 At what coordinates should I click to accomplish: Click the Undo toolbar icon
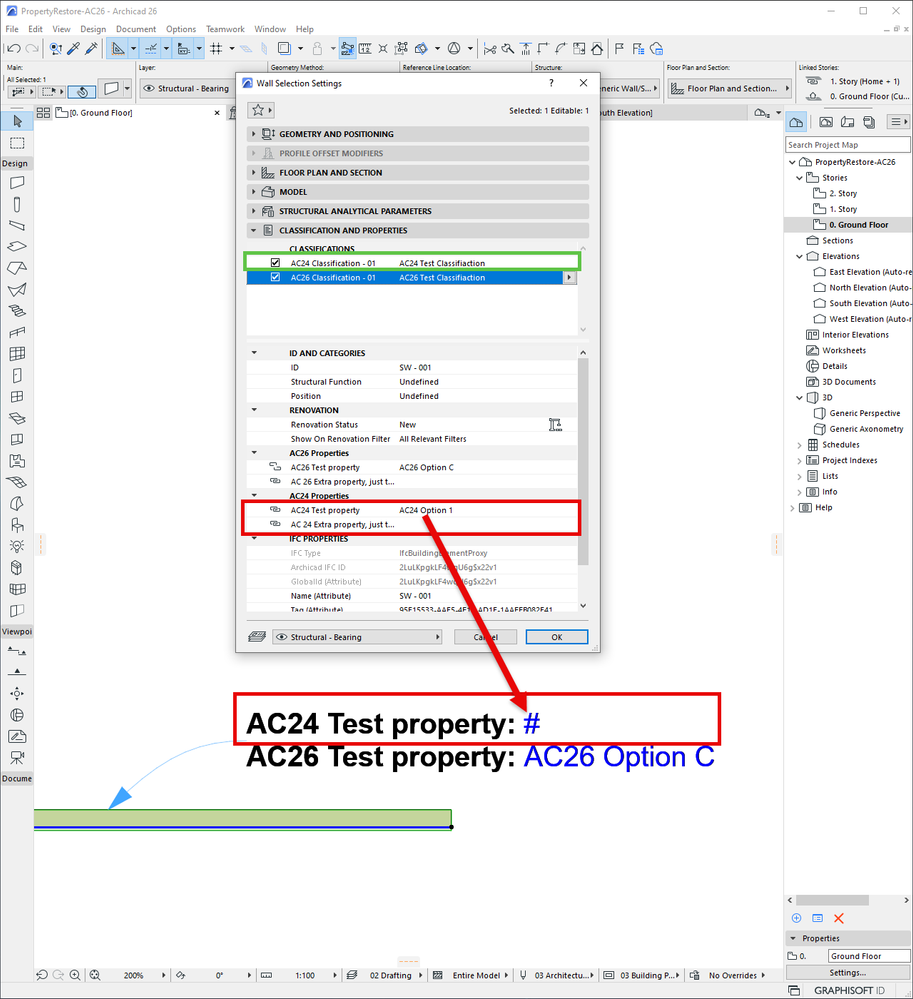coord(14,48)
